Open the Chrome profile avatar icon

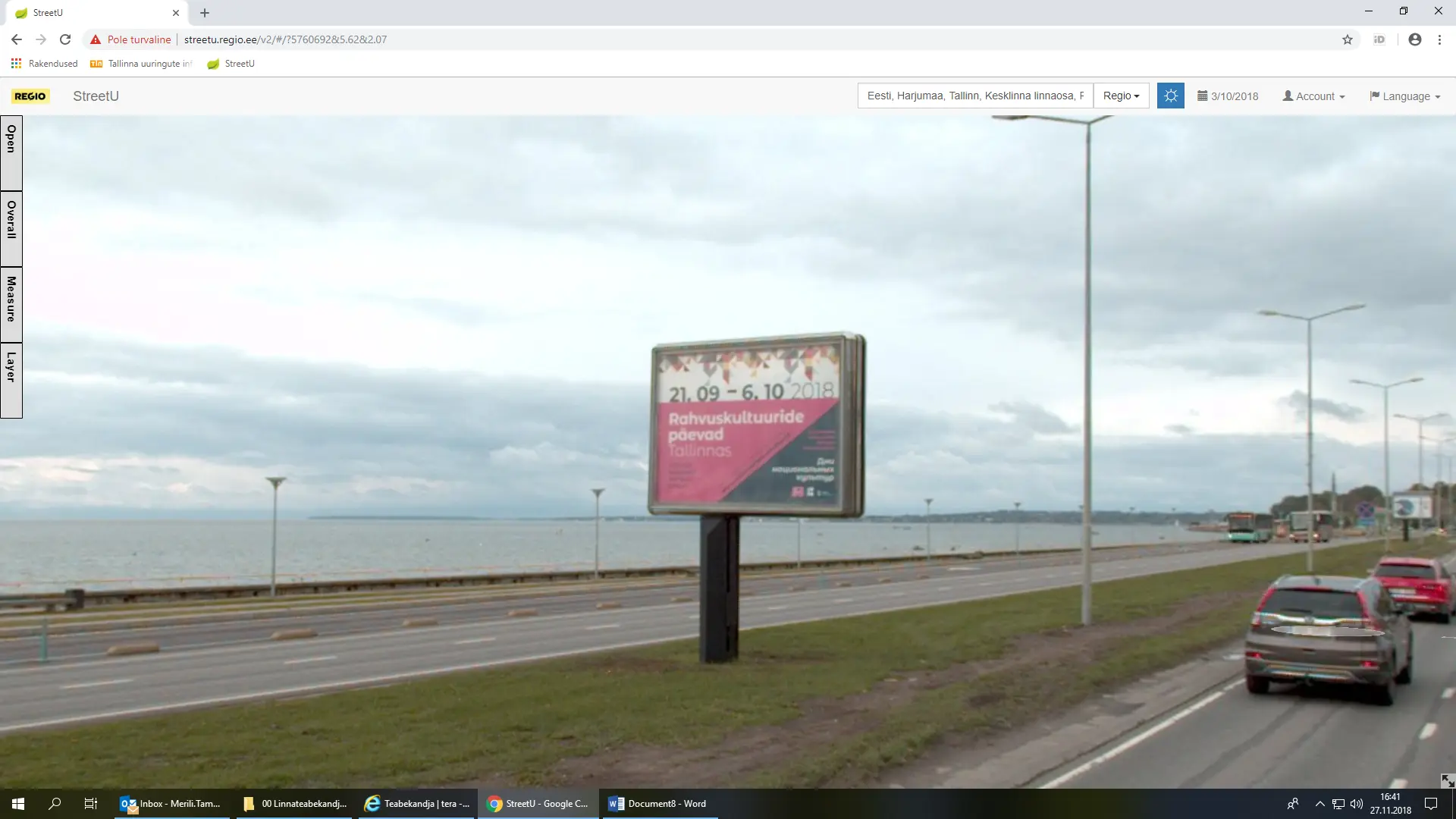[1414, 39]
